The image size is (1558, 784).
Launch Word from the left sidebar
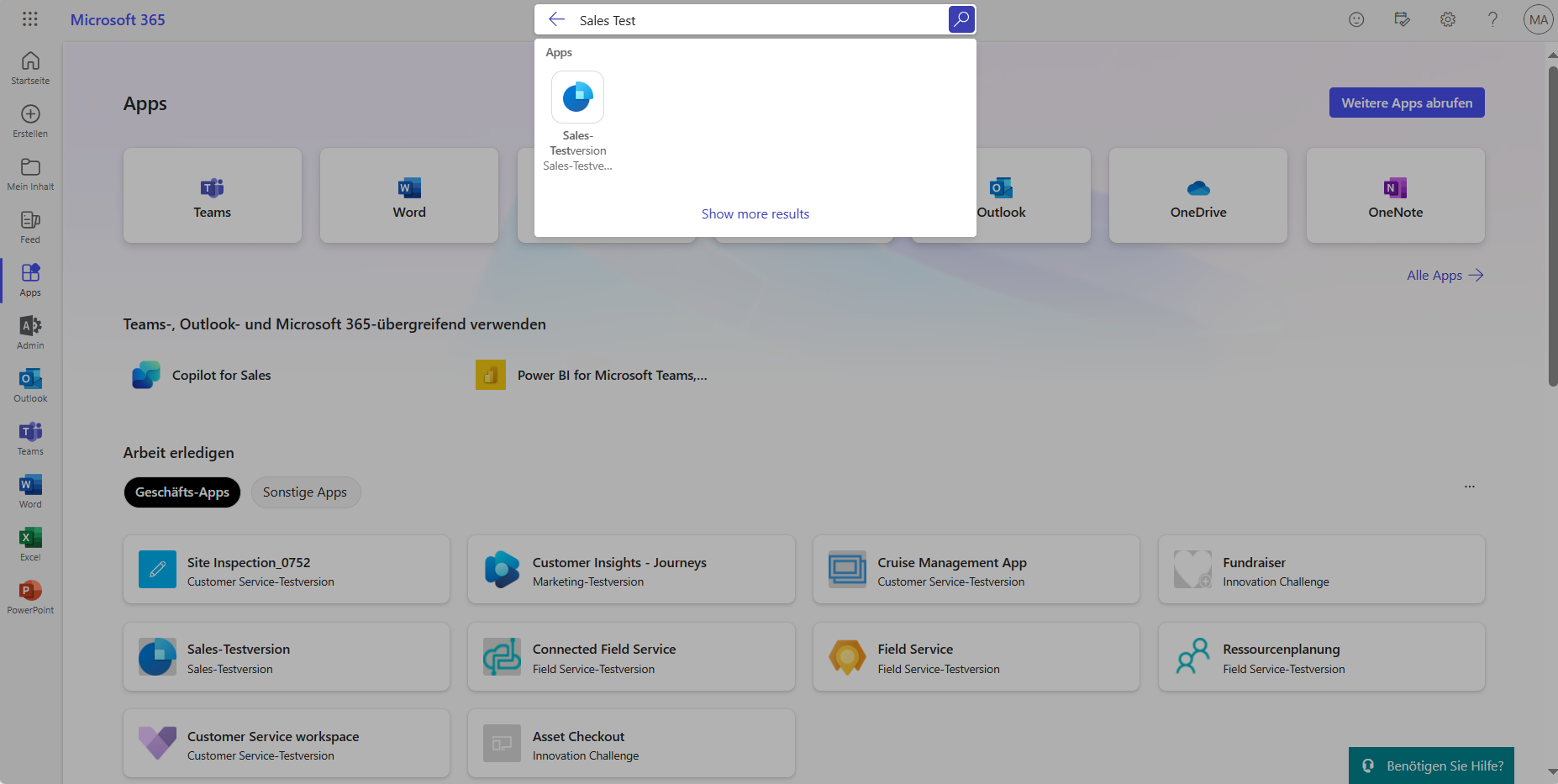[30, 492]
